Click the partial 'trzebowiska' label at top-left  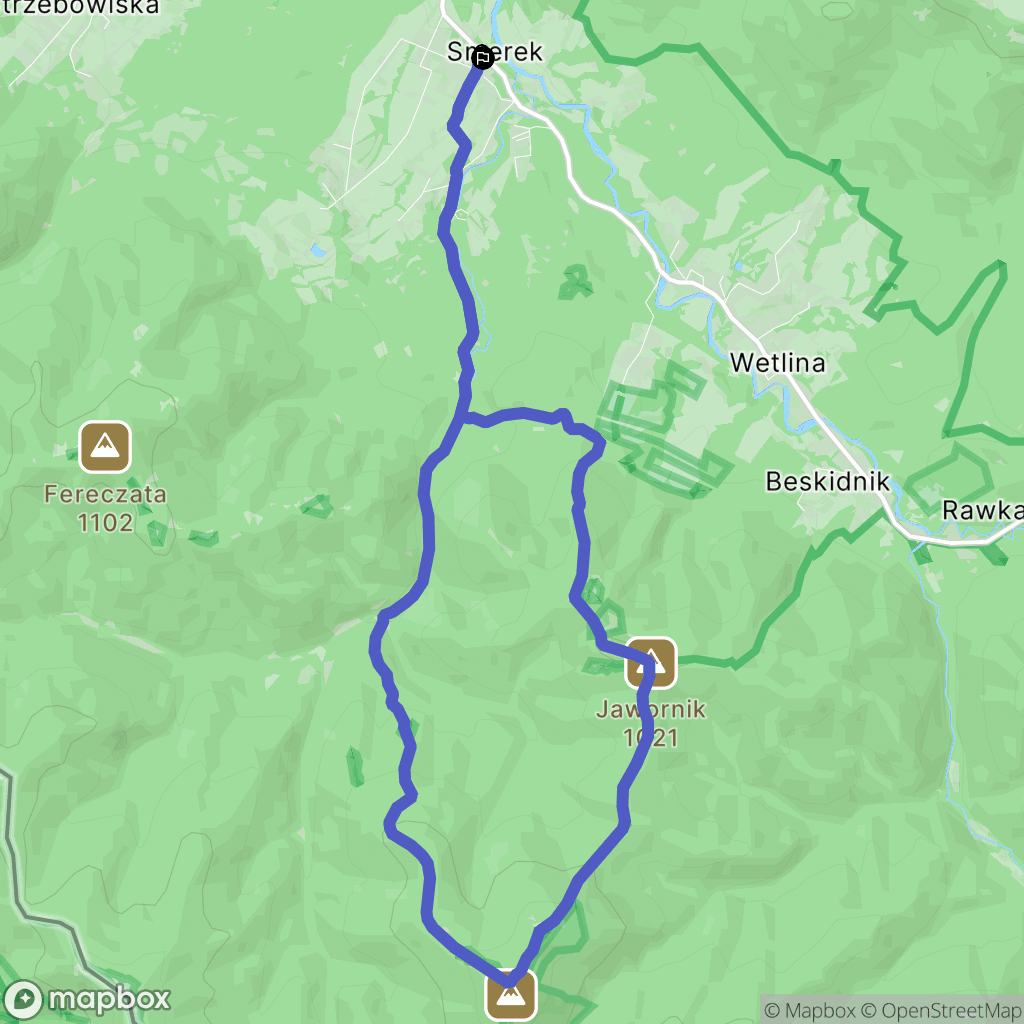point(80,7)
